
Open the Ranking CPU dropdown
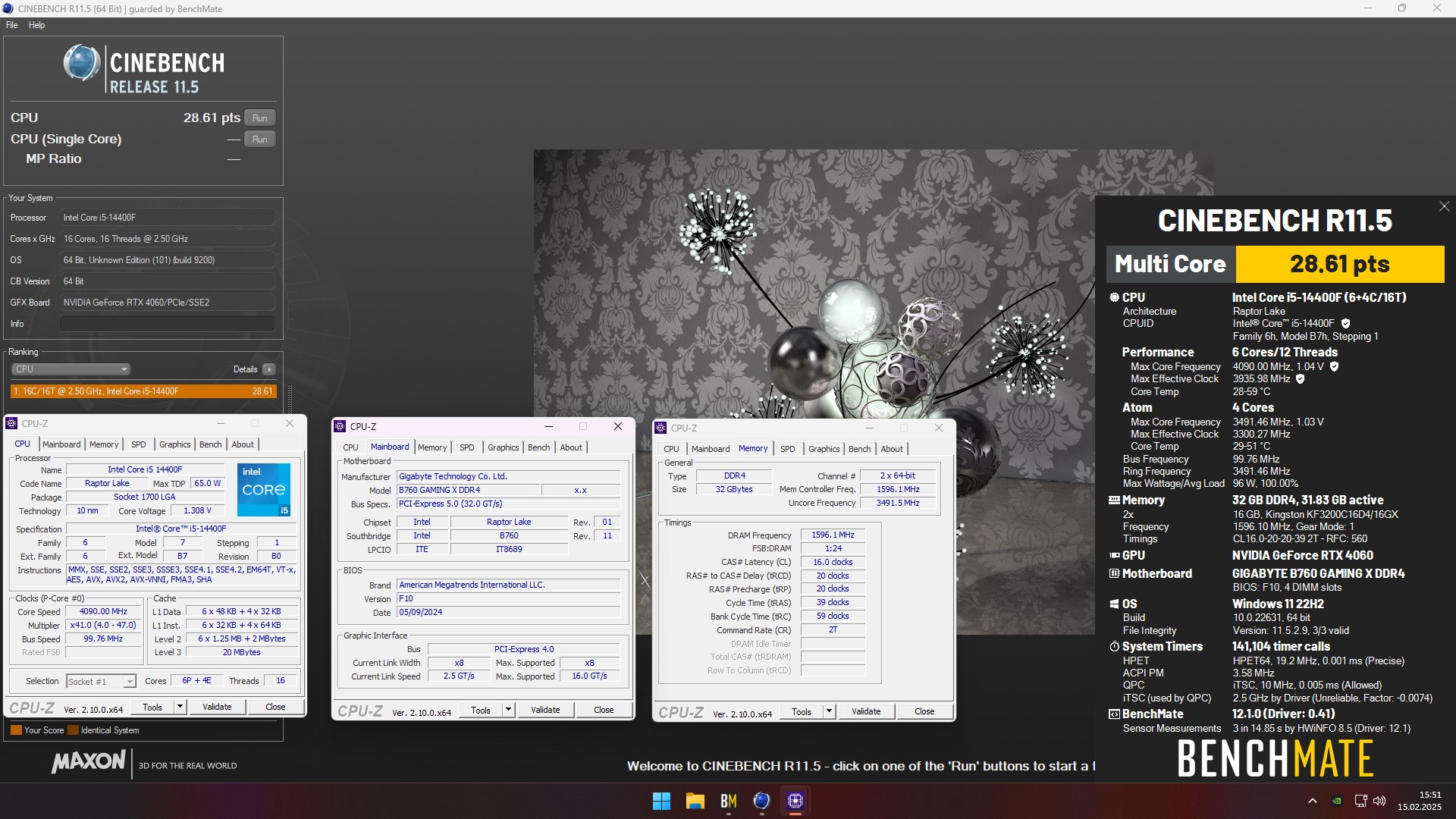[71, 369]
